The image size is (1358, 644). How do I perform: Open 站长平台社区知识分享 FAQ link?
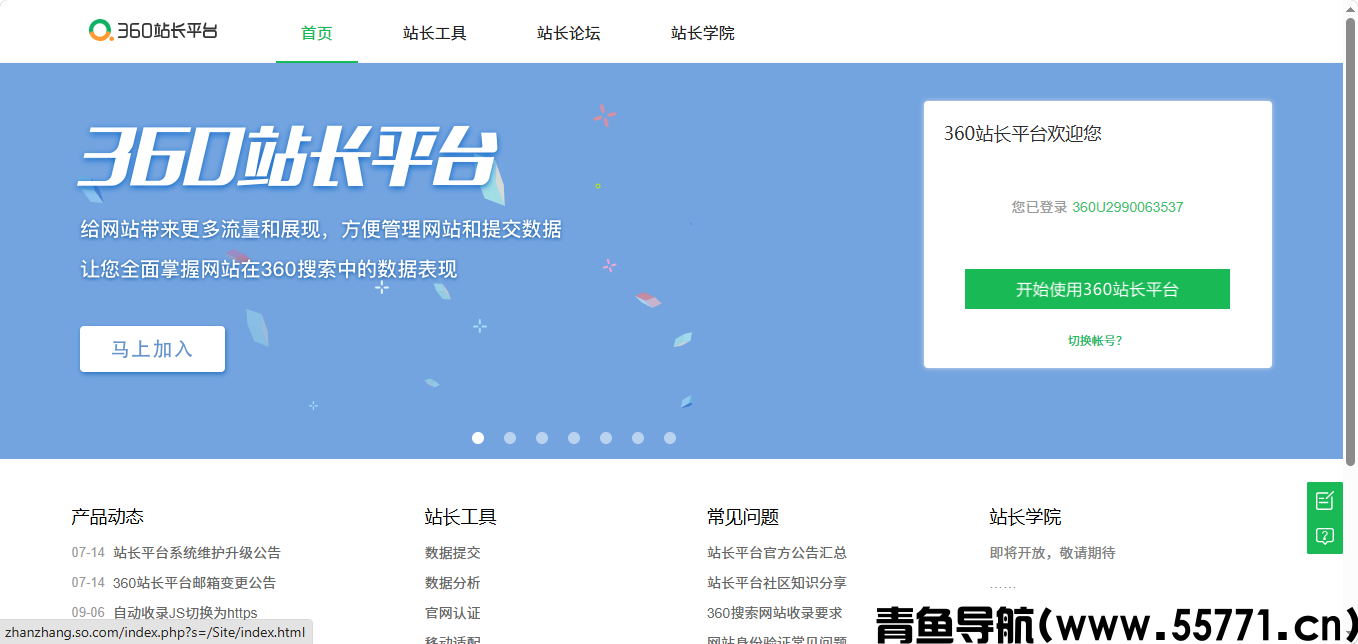(777, 582)
